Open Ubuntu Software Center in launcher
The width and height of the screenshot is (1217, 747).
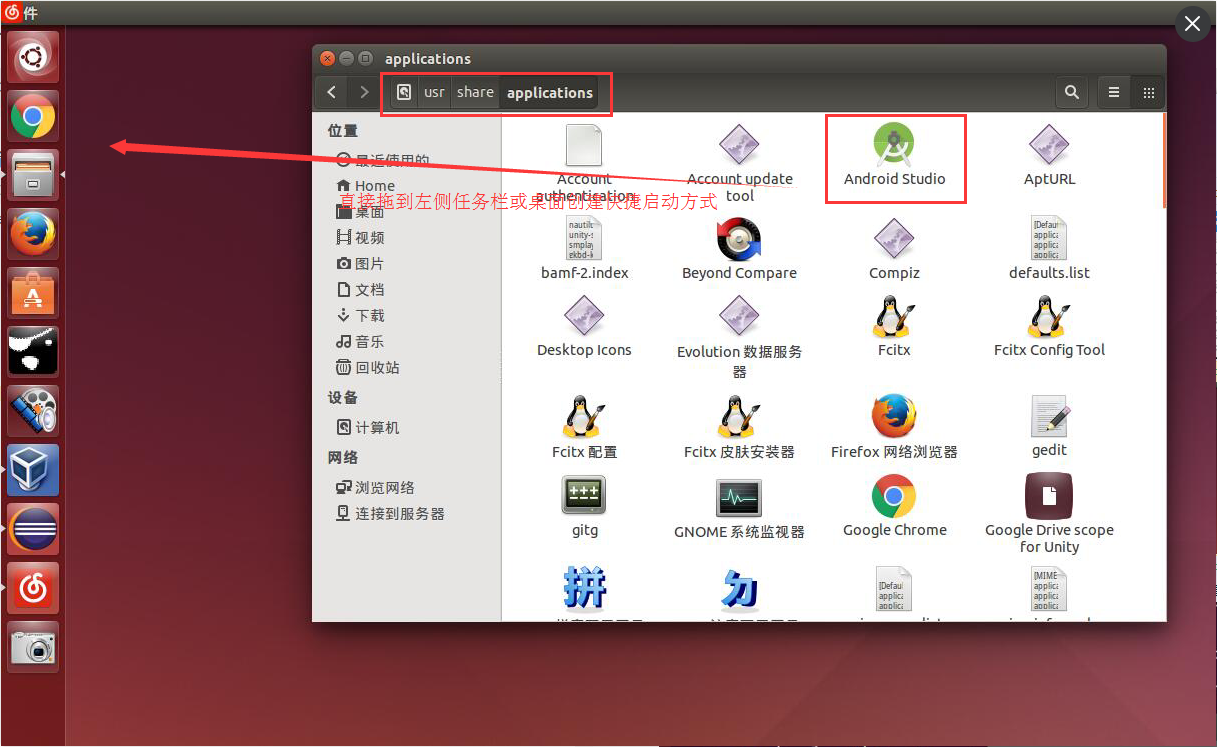(33, 293)
